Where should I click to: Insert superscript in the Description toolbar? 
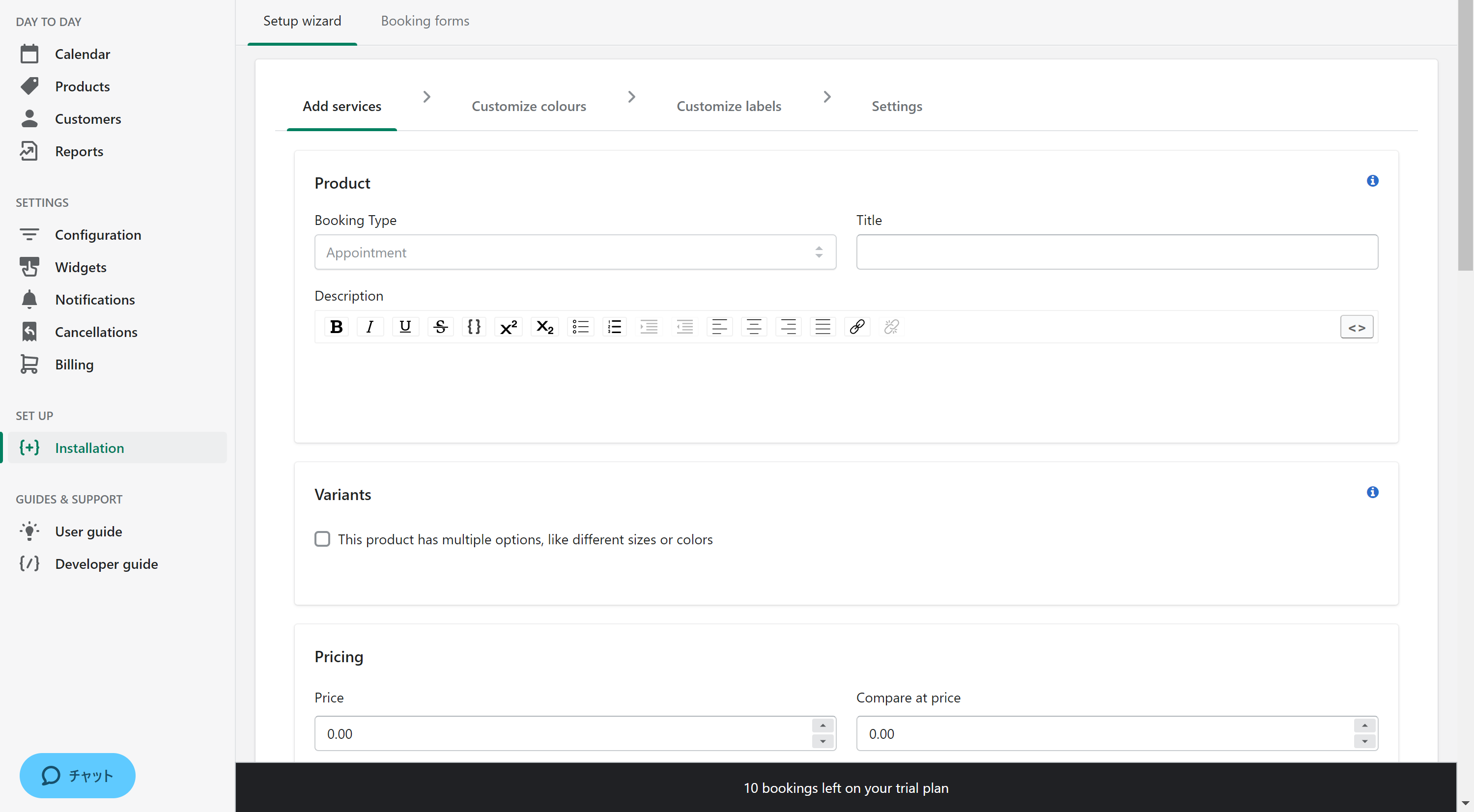pyautogui.click(x=508, y=327)
